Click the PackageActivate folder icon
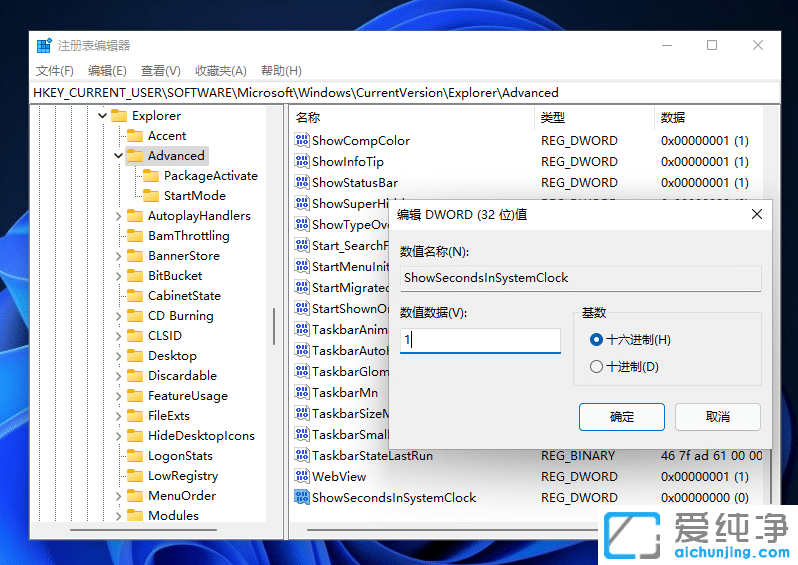Viewport: 798px width, 565px height. [151, 176]
